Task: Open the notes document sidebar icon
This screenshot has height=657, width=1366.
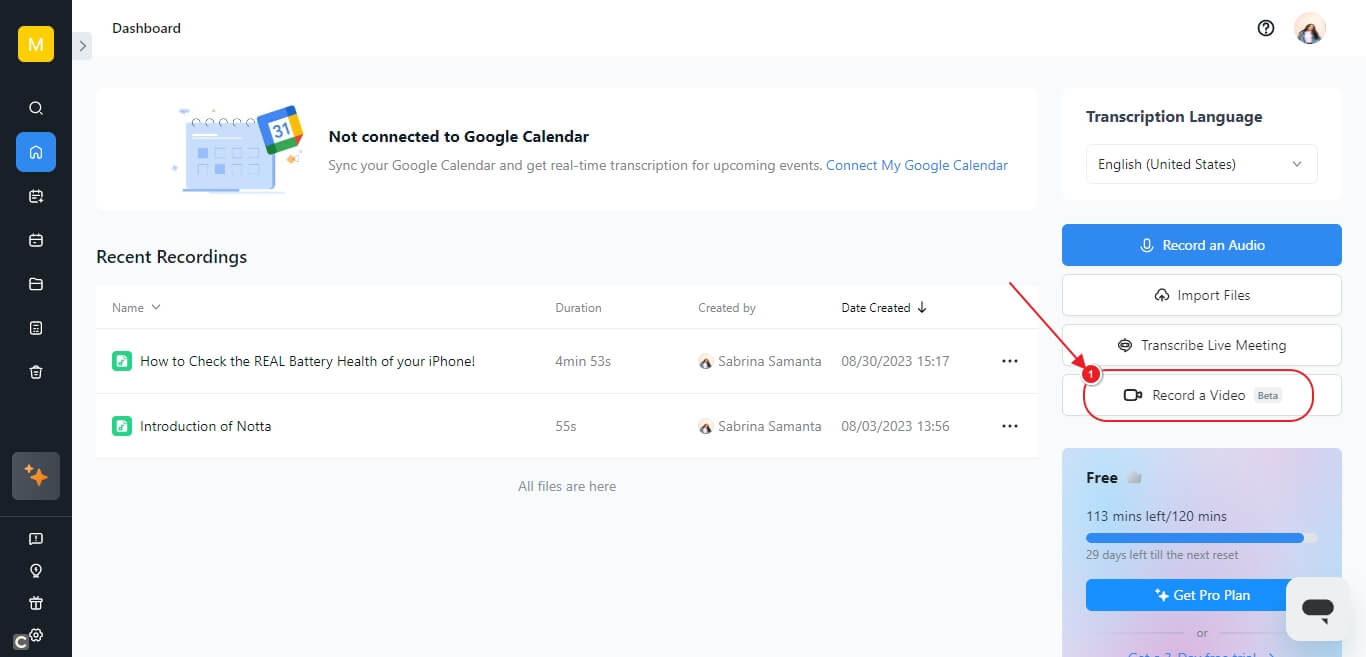Action: coord(36,328)
